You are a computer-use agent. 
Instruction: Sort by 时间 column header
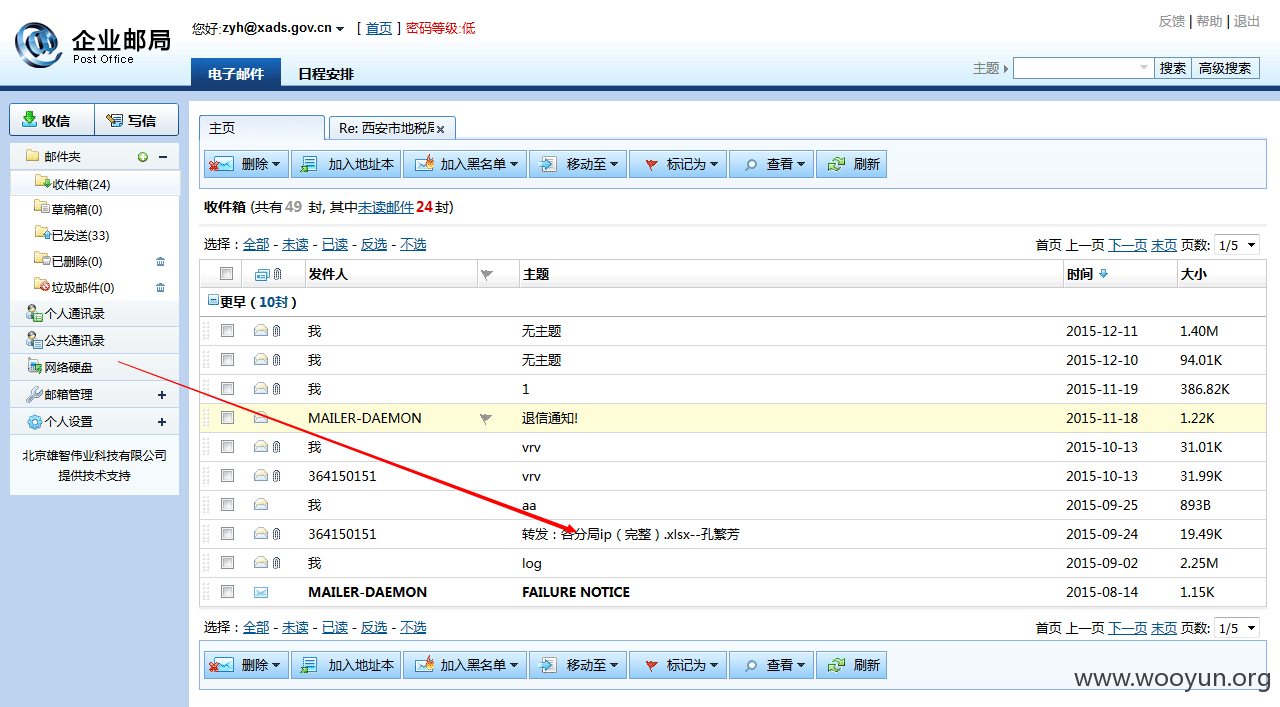(x=1080, y=274)
